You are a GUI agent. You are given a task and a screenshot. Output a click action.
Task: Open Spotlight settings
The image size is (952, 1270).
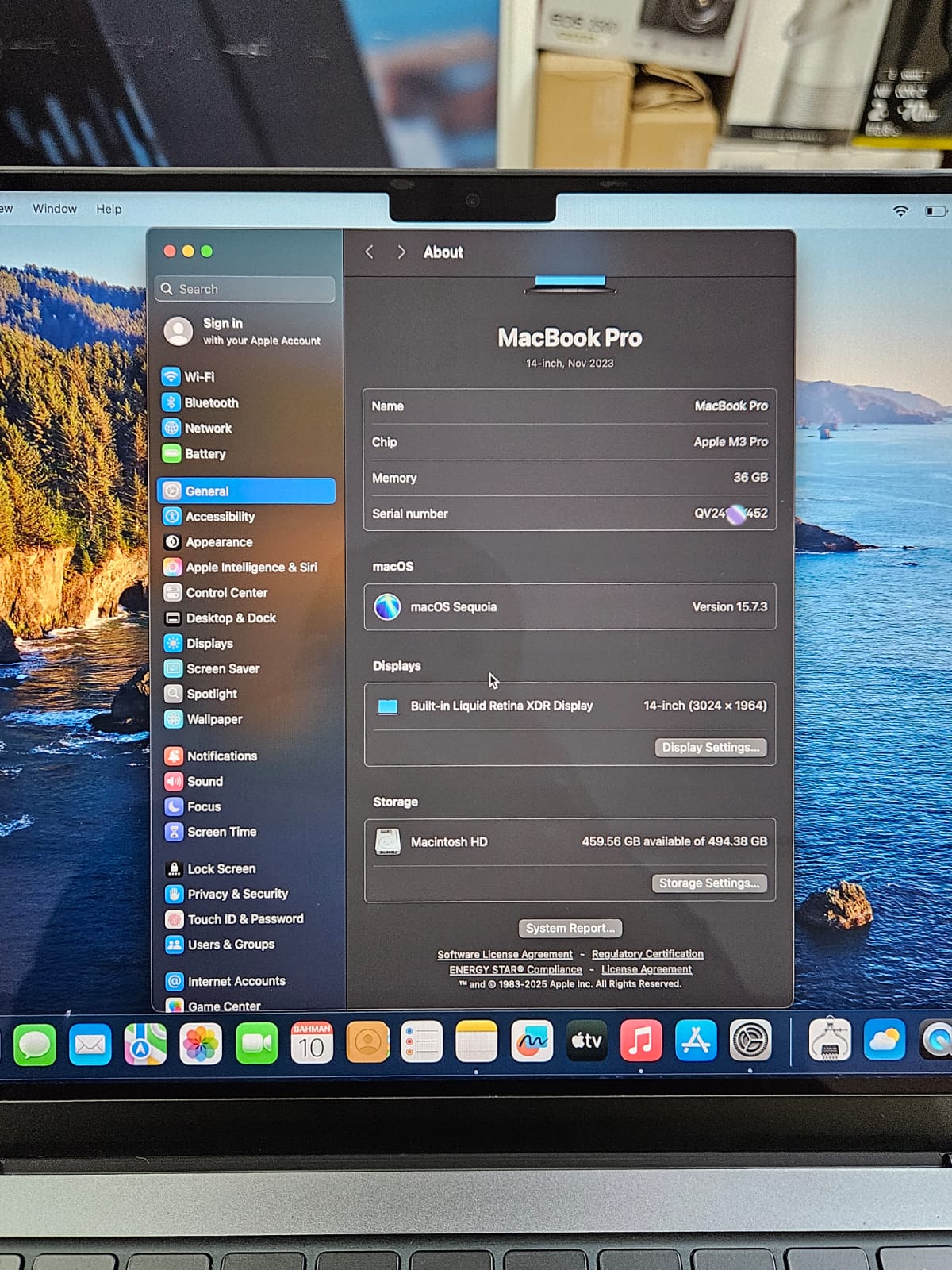pos(201,694)
